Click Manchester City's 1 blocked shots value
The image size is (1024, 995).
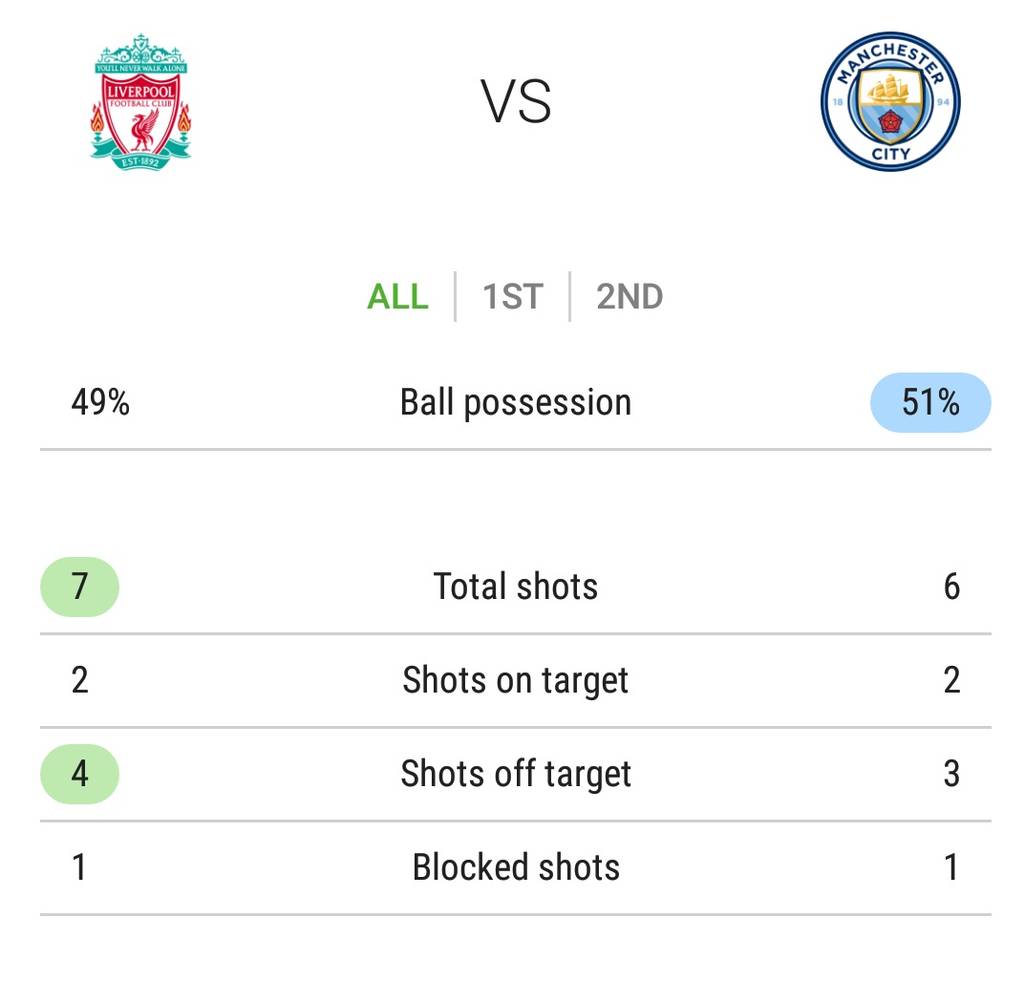(x=951, y=867)
